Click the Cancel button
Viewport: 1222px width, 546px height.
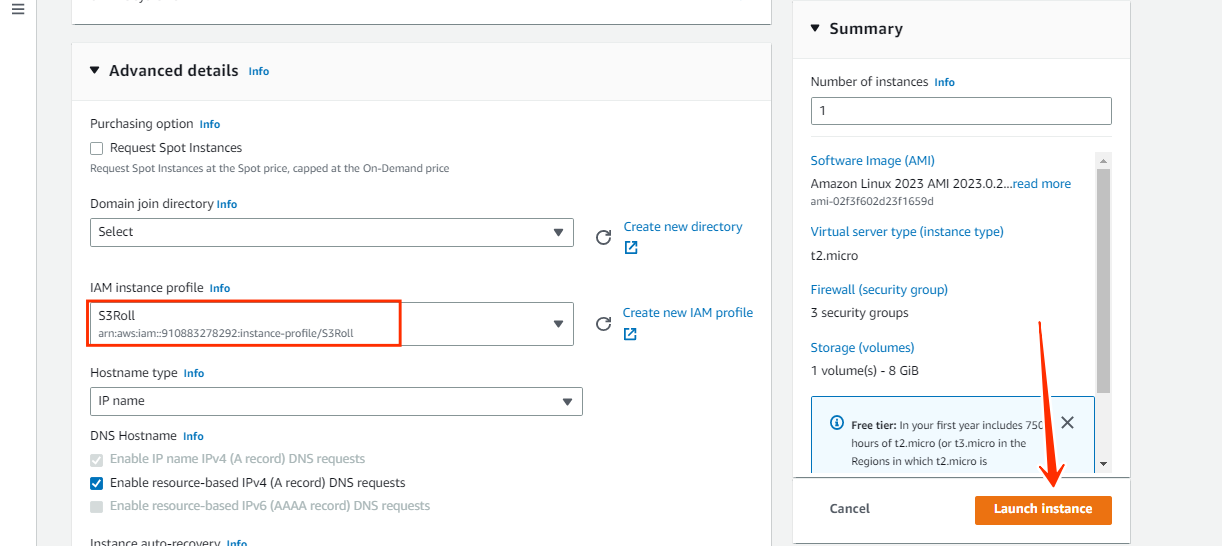click(x=850, y=509)
